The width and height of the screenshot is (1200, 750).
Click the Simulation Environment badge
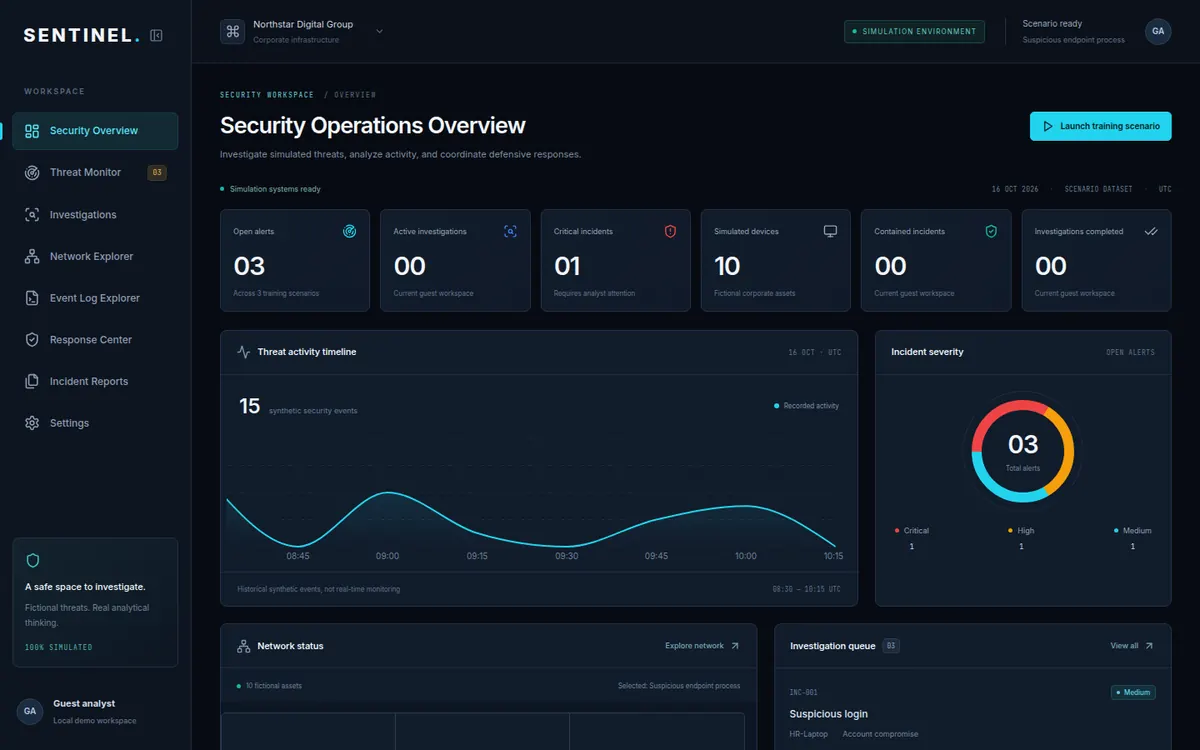914,31
